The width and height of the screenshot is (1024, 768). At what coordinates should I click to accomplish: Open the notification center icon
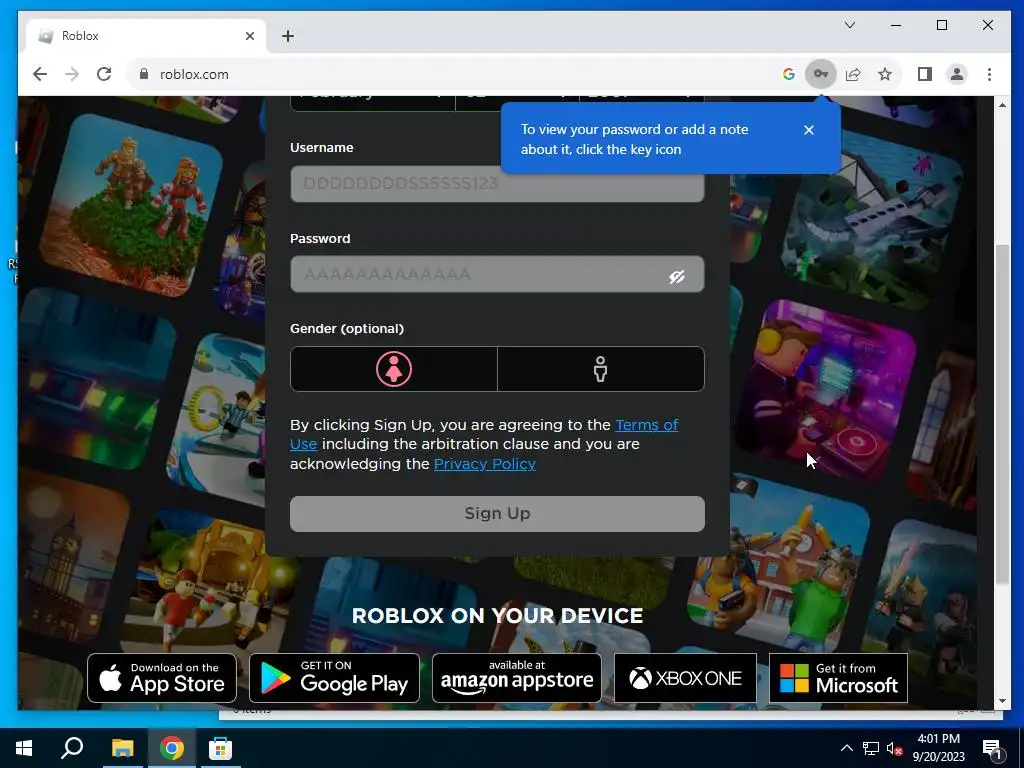(992, 748)
